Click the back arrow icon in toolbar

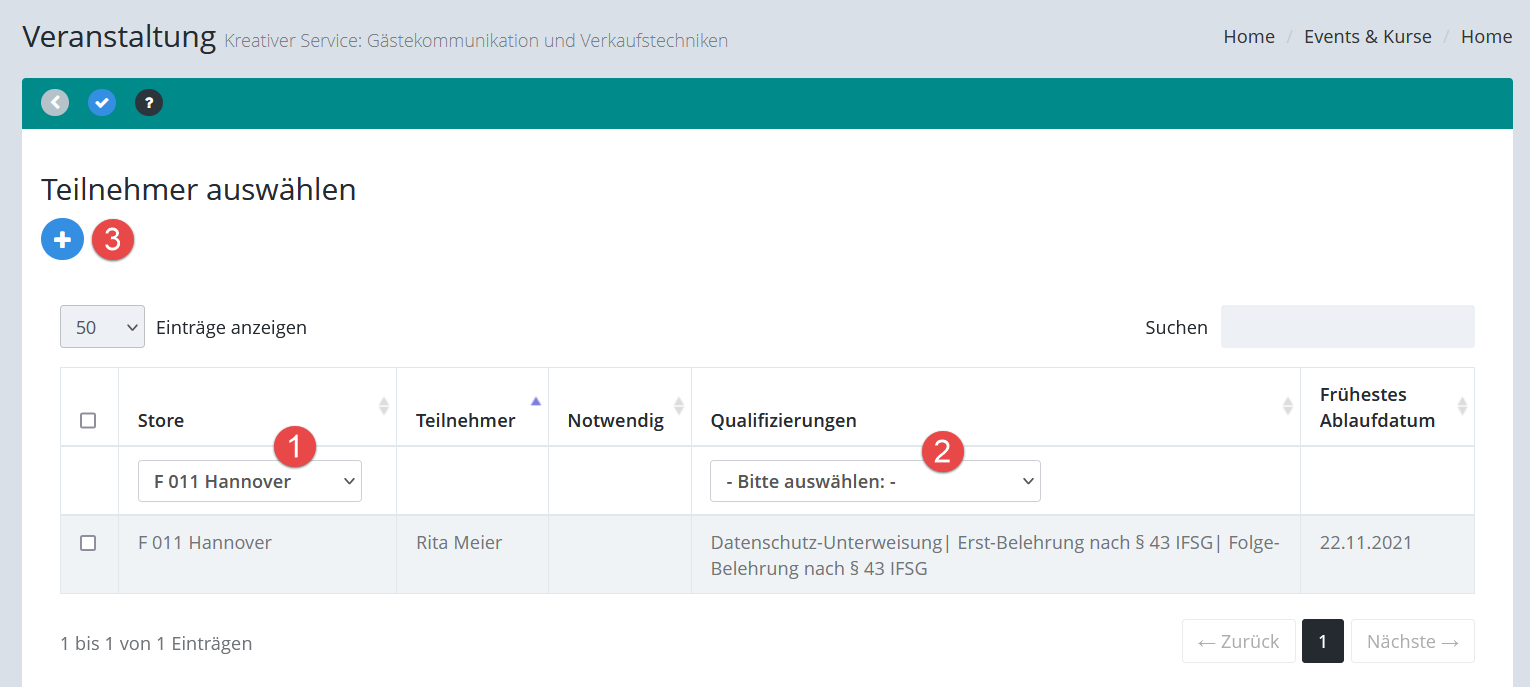click(55, 102)
